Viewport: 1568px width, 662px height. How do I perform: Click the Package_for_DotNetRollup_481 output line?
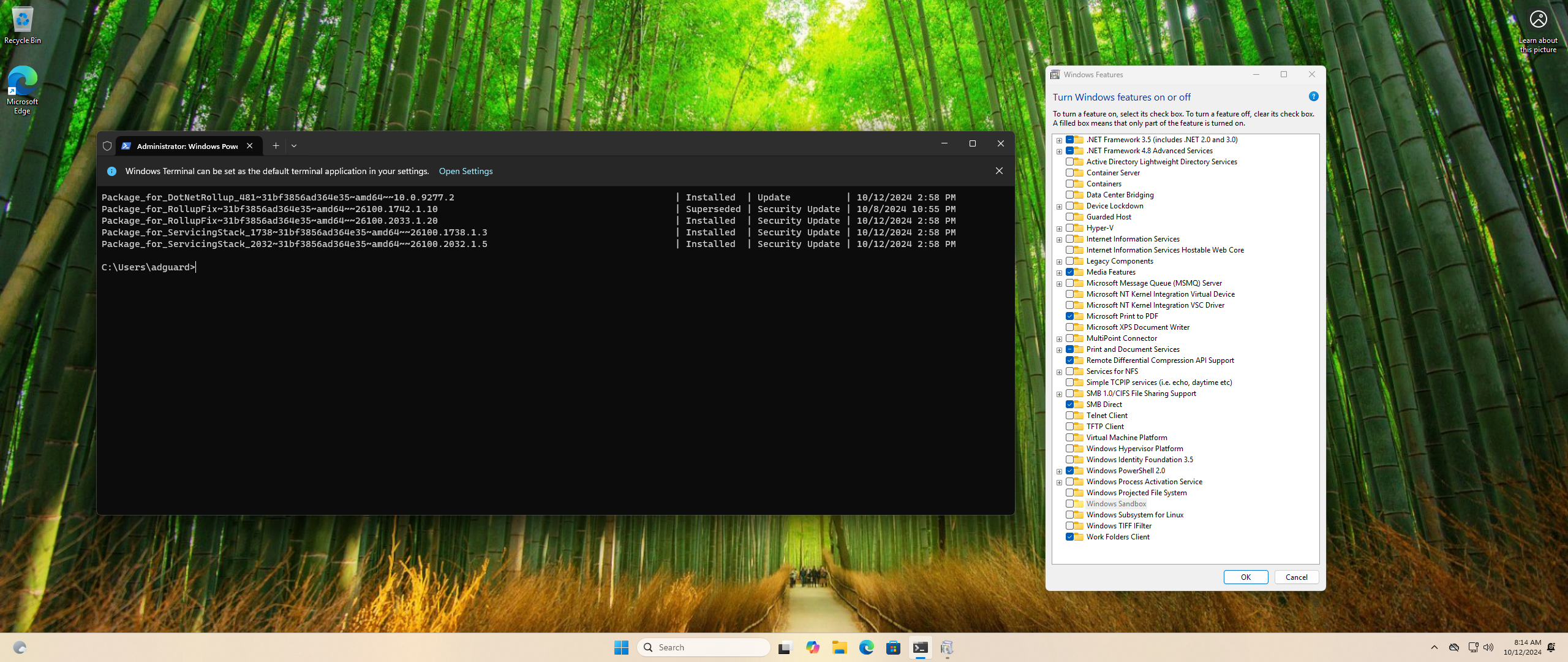click(x=529, y=197)
